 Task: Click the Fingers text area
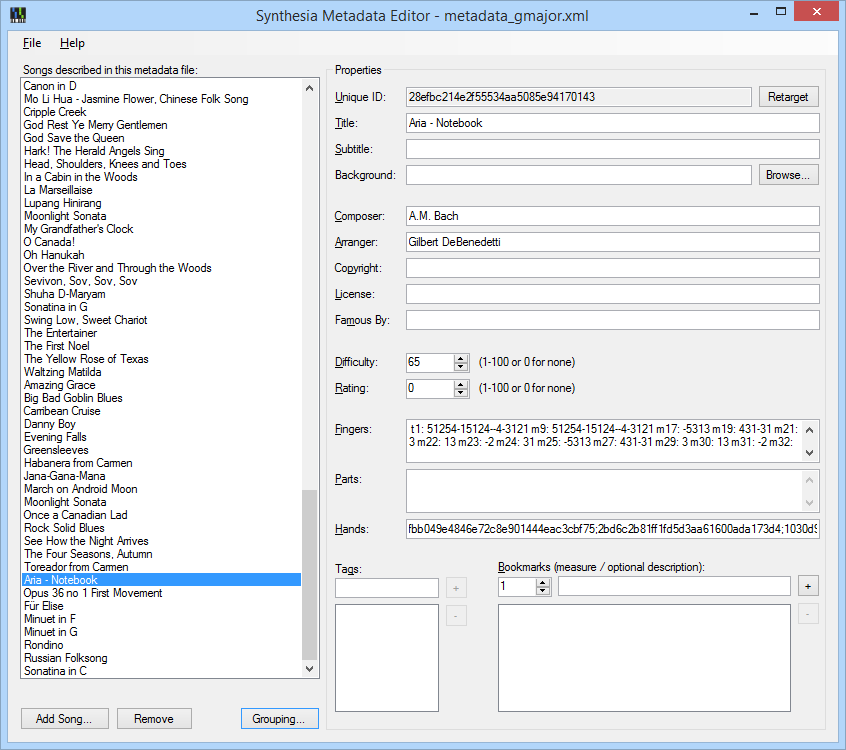tap(604, 441)
